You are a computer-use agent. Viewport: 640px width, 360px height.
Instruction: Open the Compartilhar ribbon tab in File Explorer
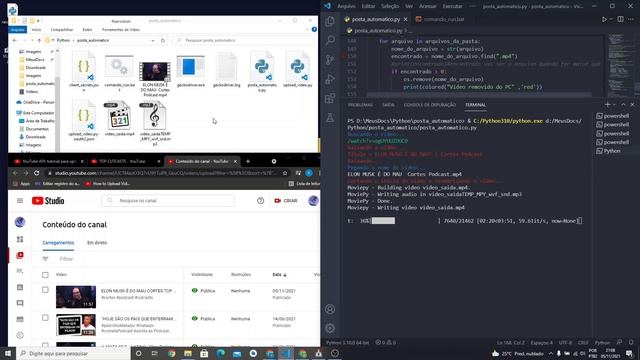[x=62, y=29]
